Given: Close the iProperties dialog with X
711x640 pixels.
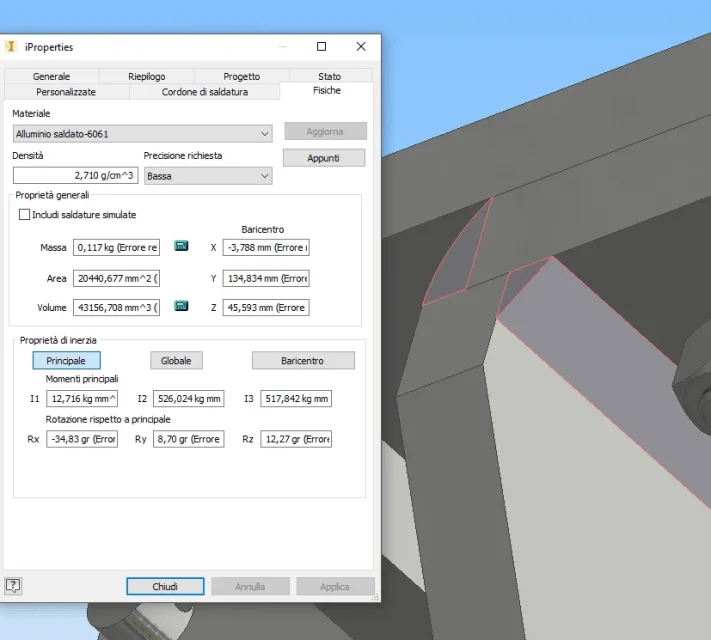Looking at the screenshot, I should tap(361, 46).
